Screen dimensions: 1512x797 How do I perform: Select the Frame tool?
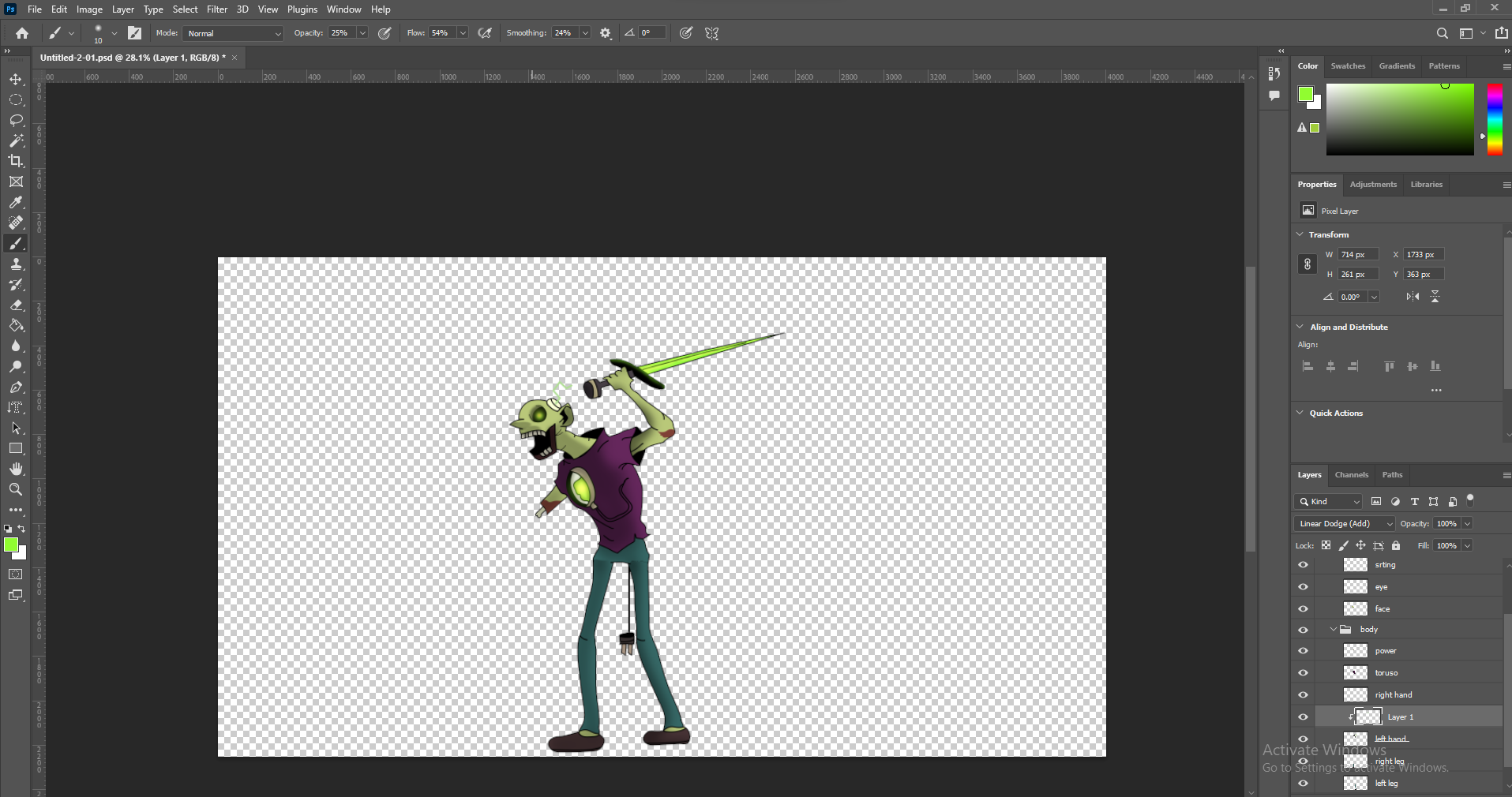[x=16, y=181]
